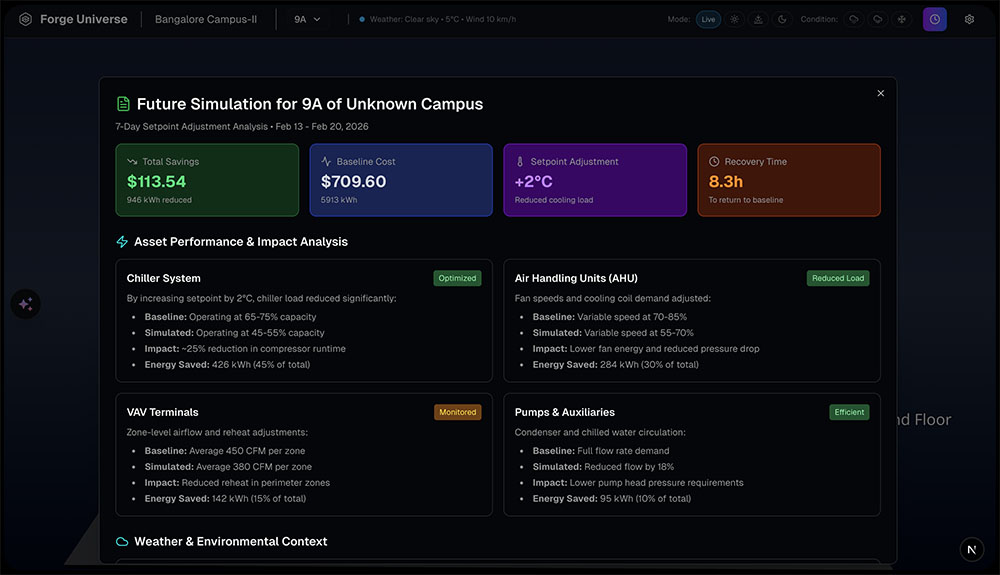
Task: Open the 9A building dropdown
Action: point(306,19)
